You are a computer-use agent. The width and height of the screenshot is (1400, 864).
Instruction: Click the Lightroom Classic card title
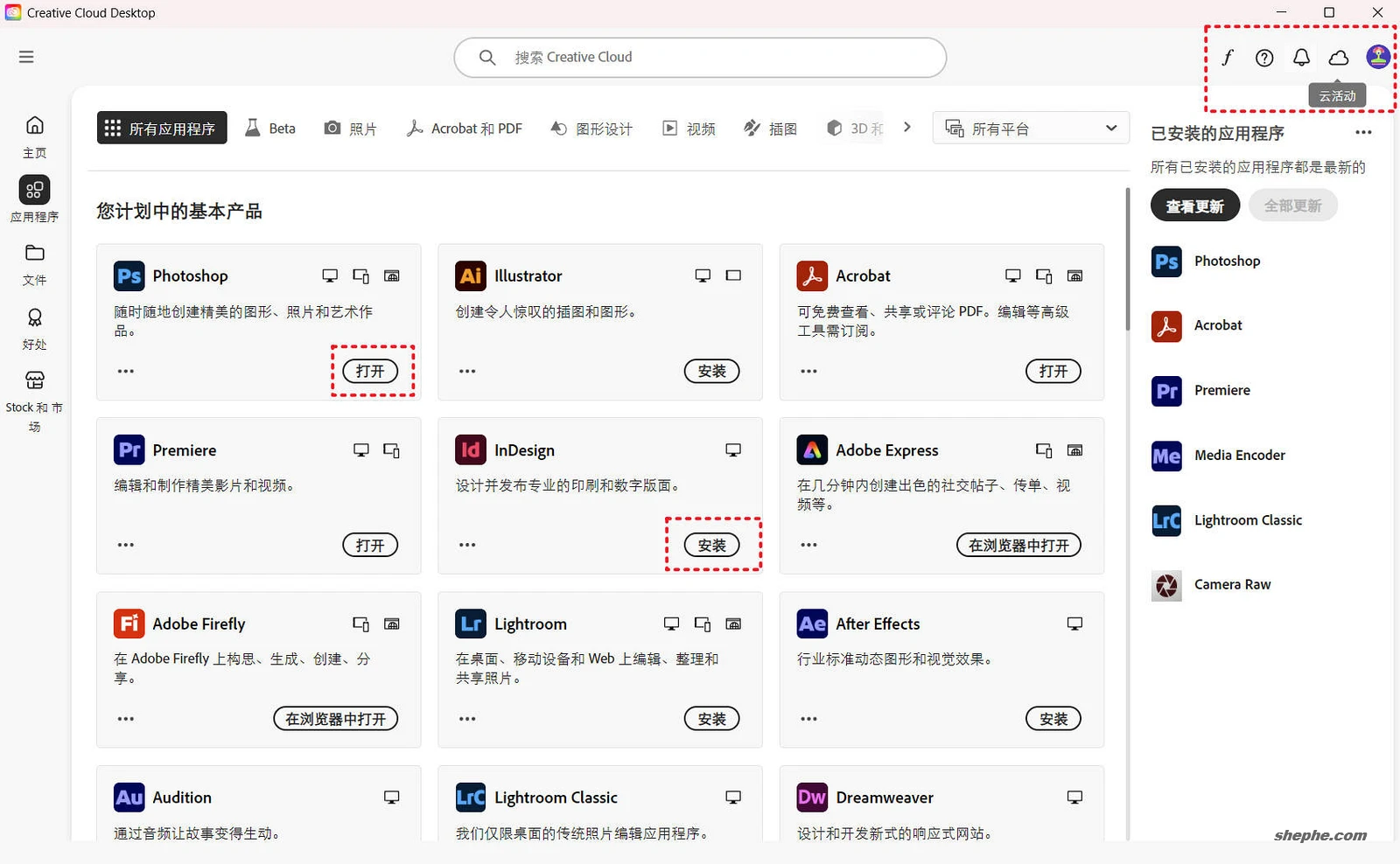click(x=556, y=798)
